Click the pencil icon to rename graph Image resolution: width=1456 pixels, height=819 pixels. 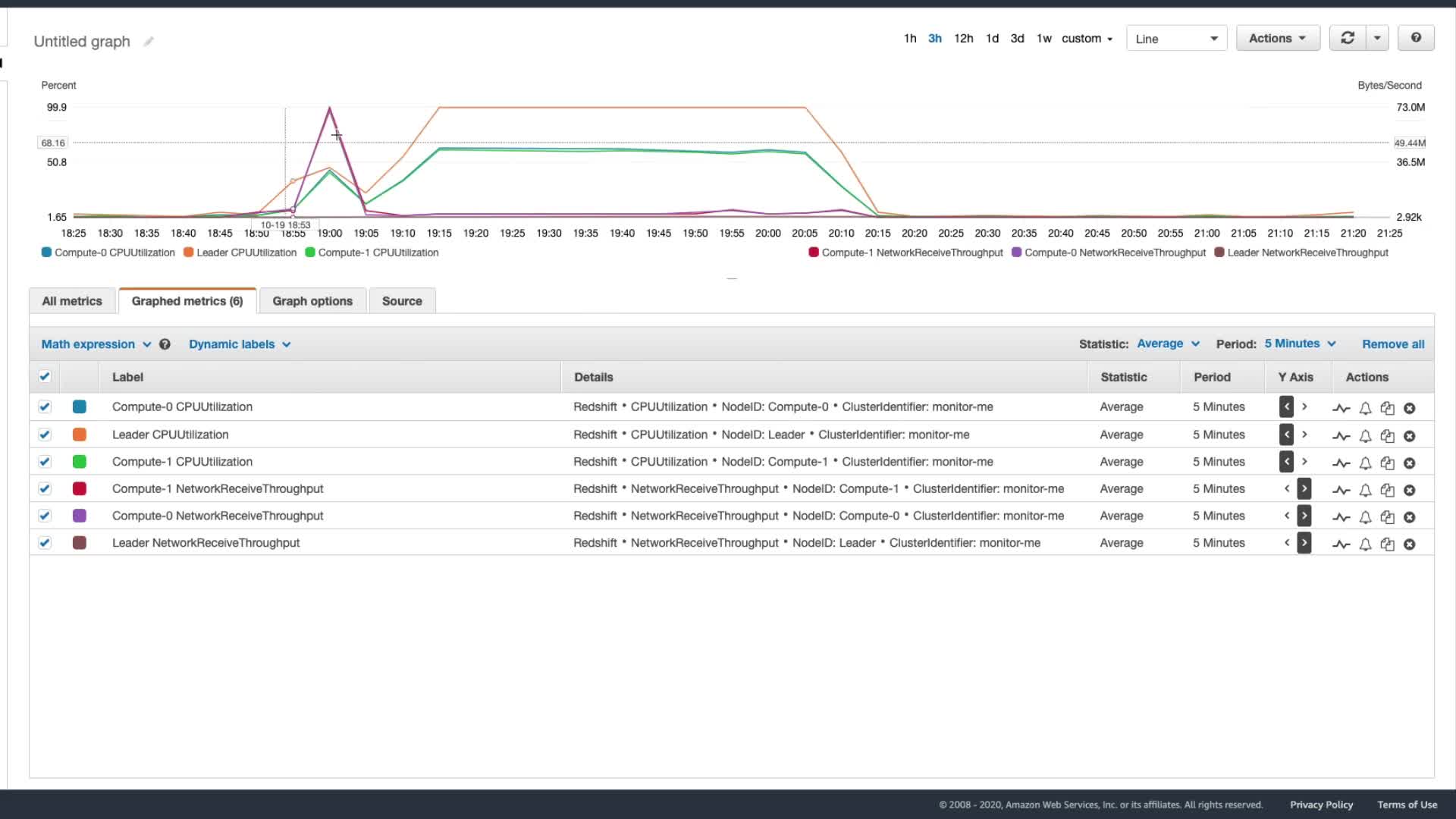149,42
